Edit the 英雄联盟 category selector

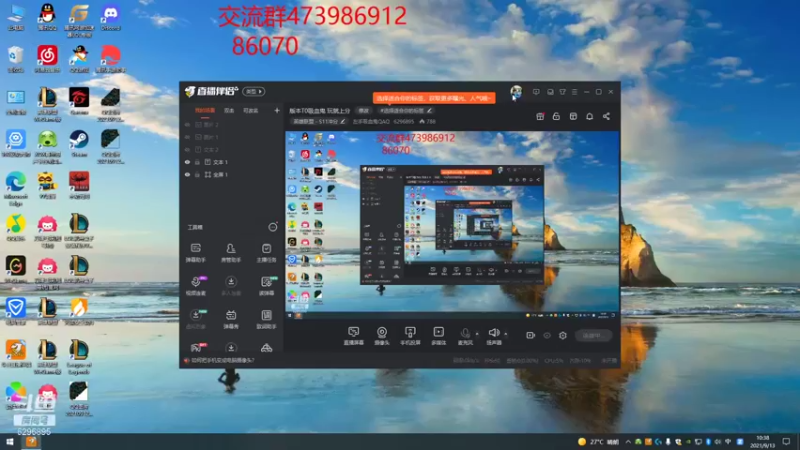[x=318, y=121]
